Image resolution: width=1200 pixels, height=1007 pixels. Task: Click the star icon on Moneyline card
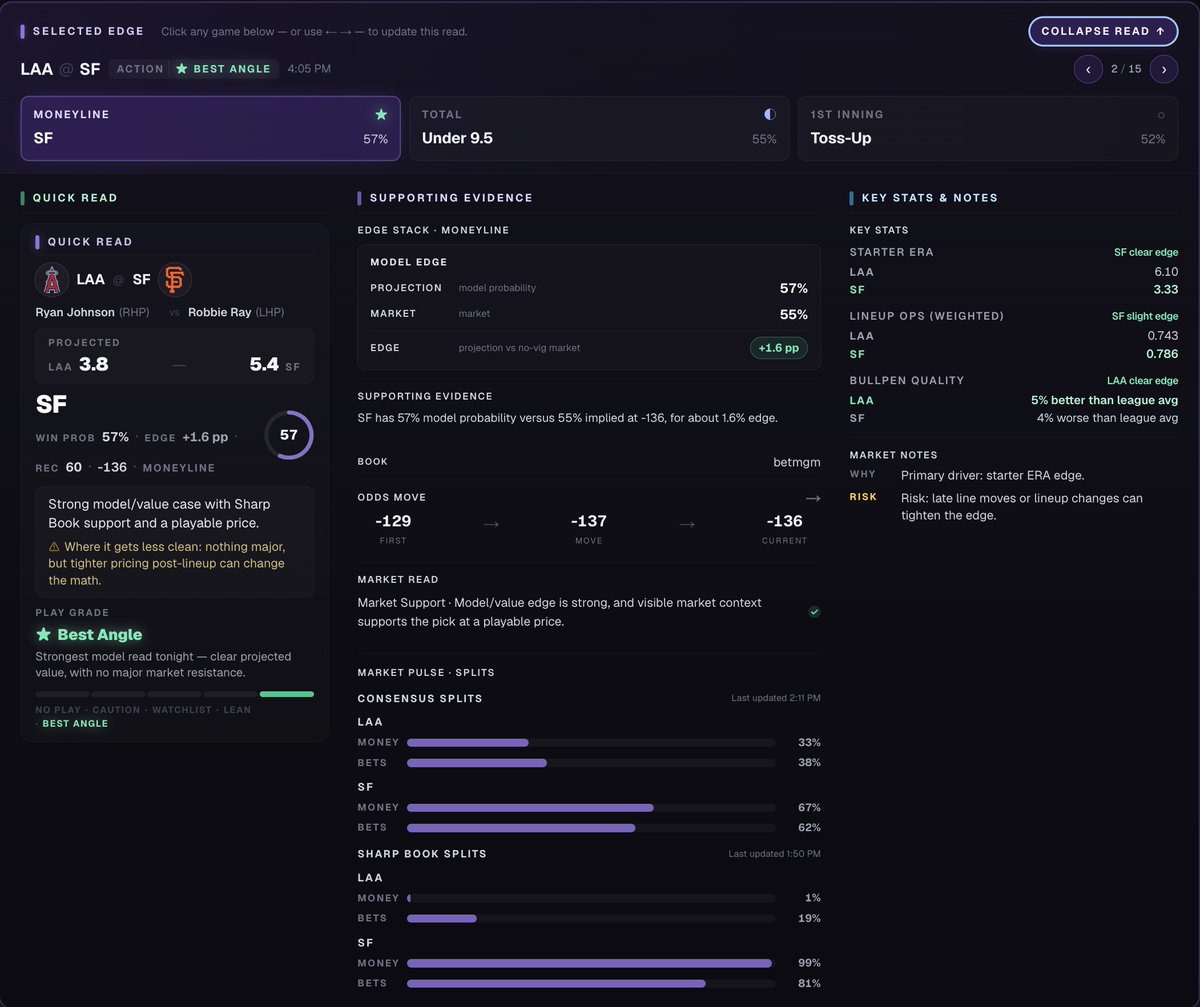click(381, 115)
